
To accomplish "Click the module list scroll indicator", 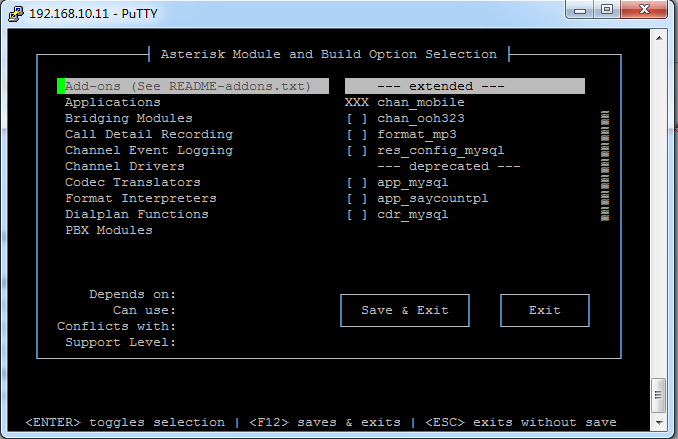I will point(604,166).
